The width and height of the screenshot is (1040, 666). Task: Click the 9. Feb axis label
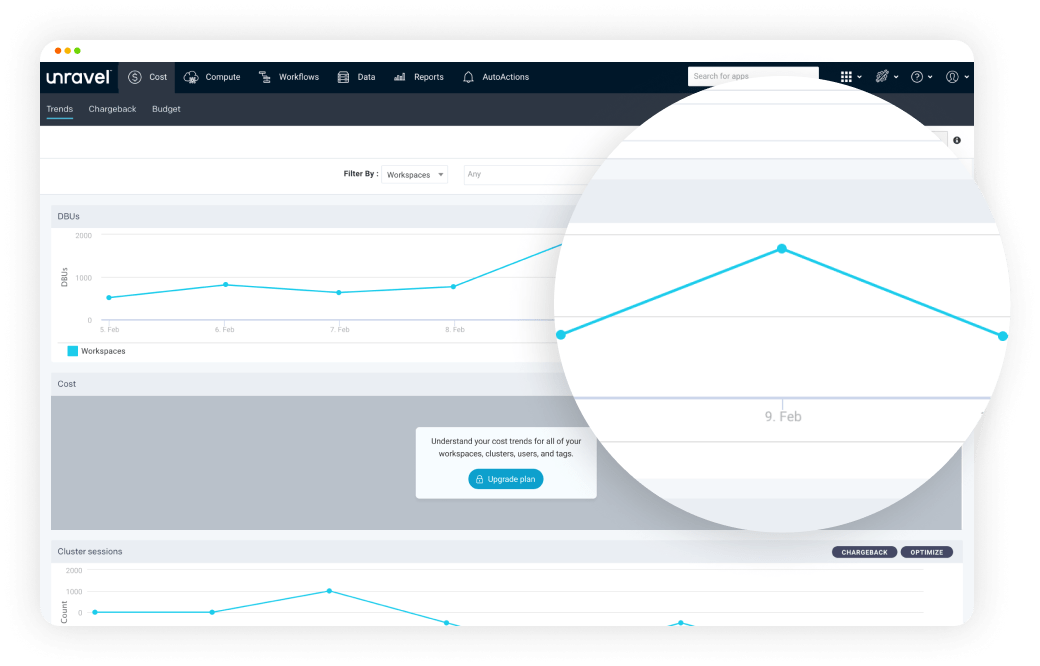pyautogui.click(x=783, y=417)
